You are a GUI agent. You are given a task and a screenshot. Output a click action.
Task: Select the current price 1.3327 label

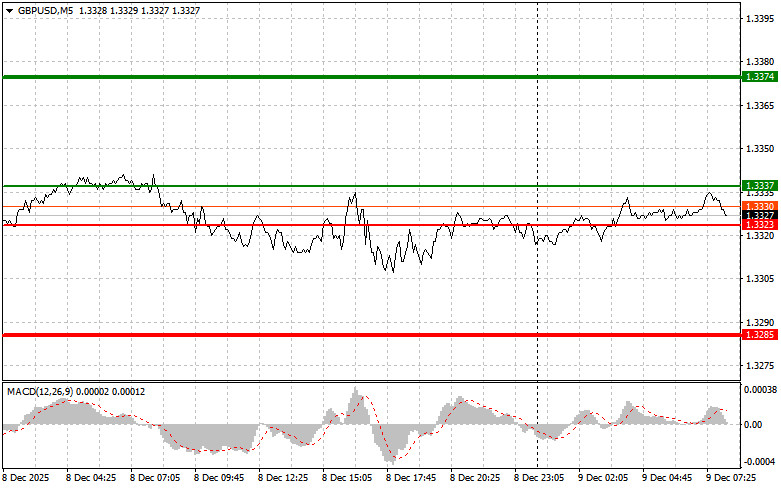(760, 215)
